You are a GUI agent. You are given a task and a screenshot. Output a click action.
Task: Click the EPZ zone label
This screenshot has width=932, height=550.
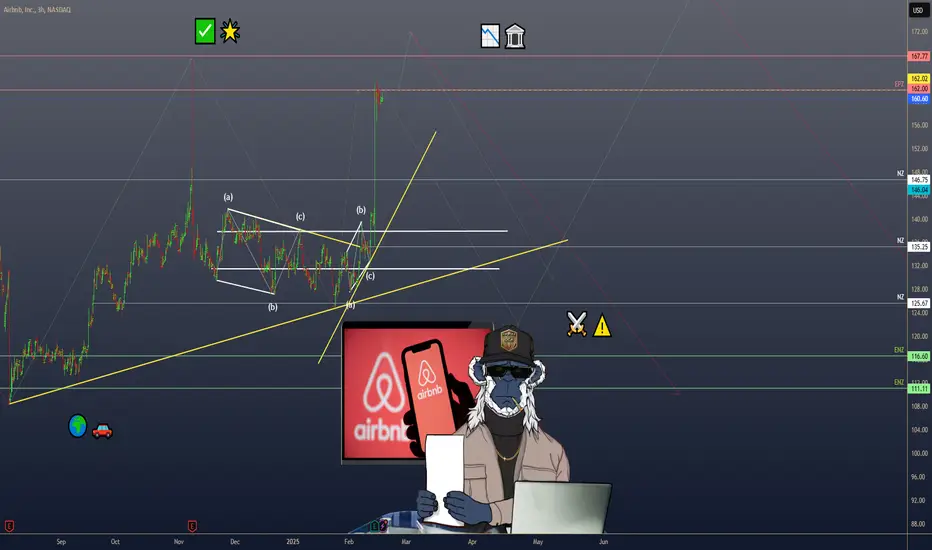[x=899, y=84]
